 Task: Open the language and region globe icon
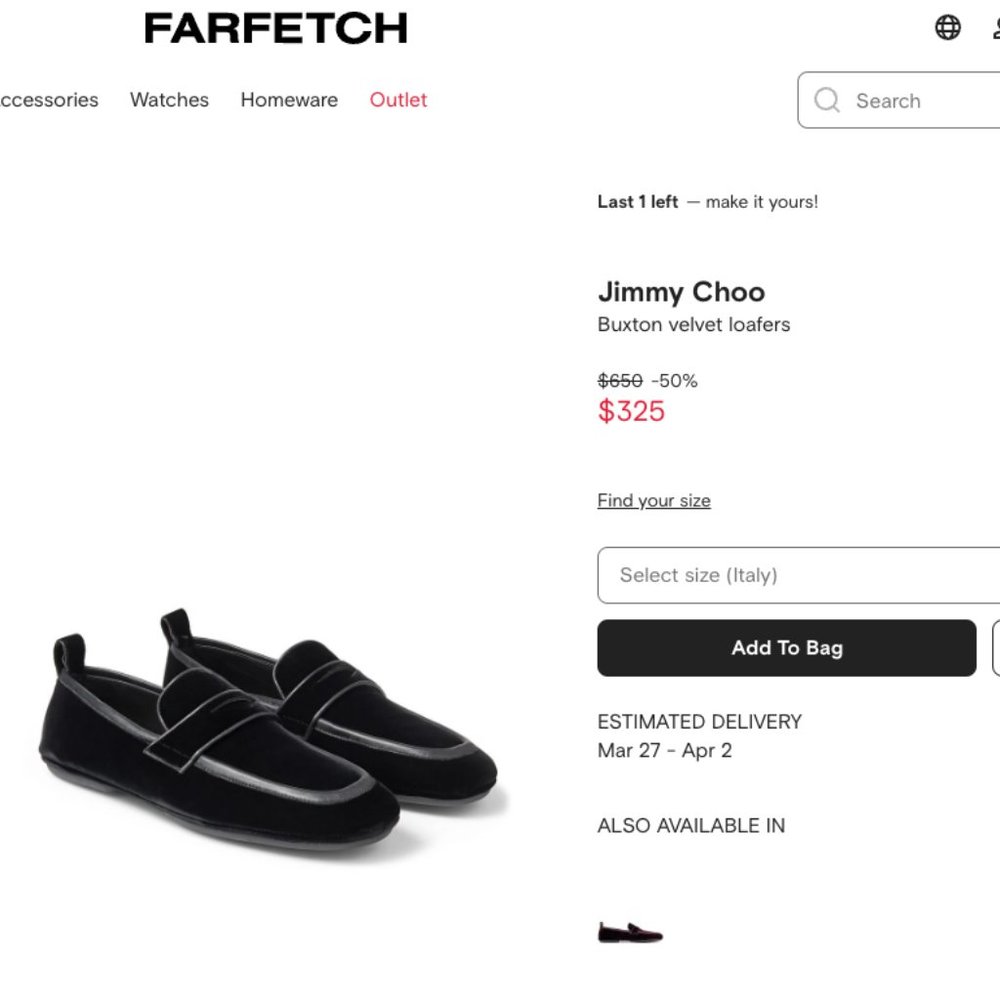[x=945, y=27]
